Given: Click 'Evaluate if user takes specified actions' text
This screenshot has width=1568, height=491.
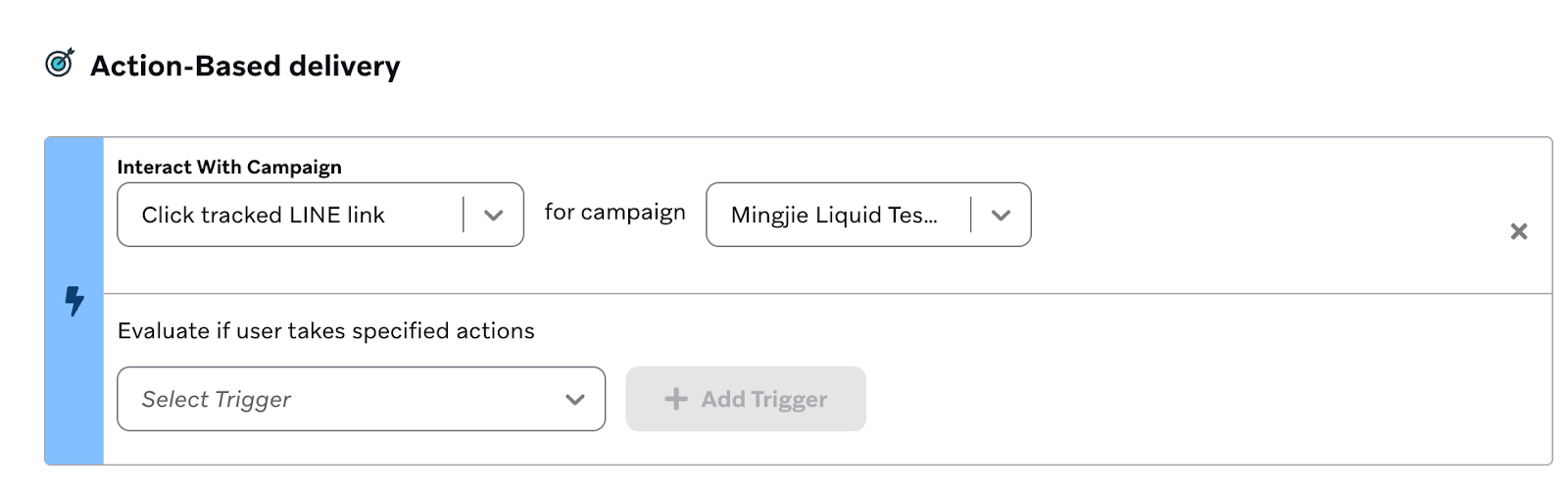Looking at the screenshot, I should (x=325, y=331).
